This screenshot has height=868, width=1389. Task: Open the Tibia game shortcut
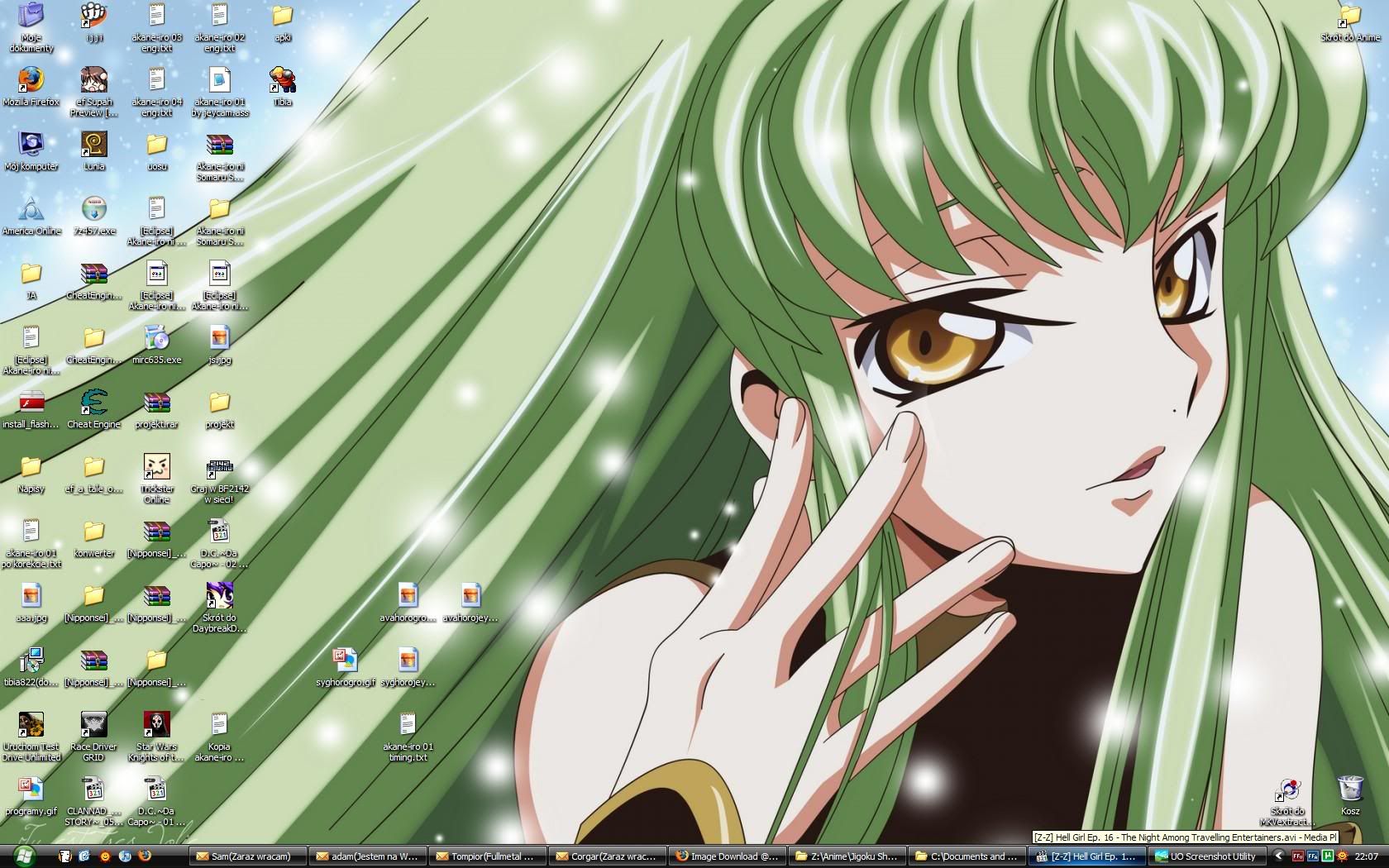coord(282,87)
